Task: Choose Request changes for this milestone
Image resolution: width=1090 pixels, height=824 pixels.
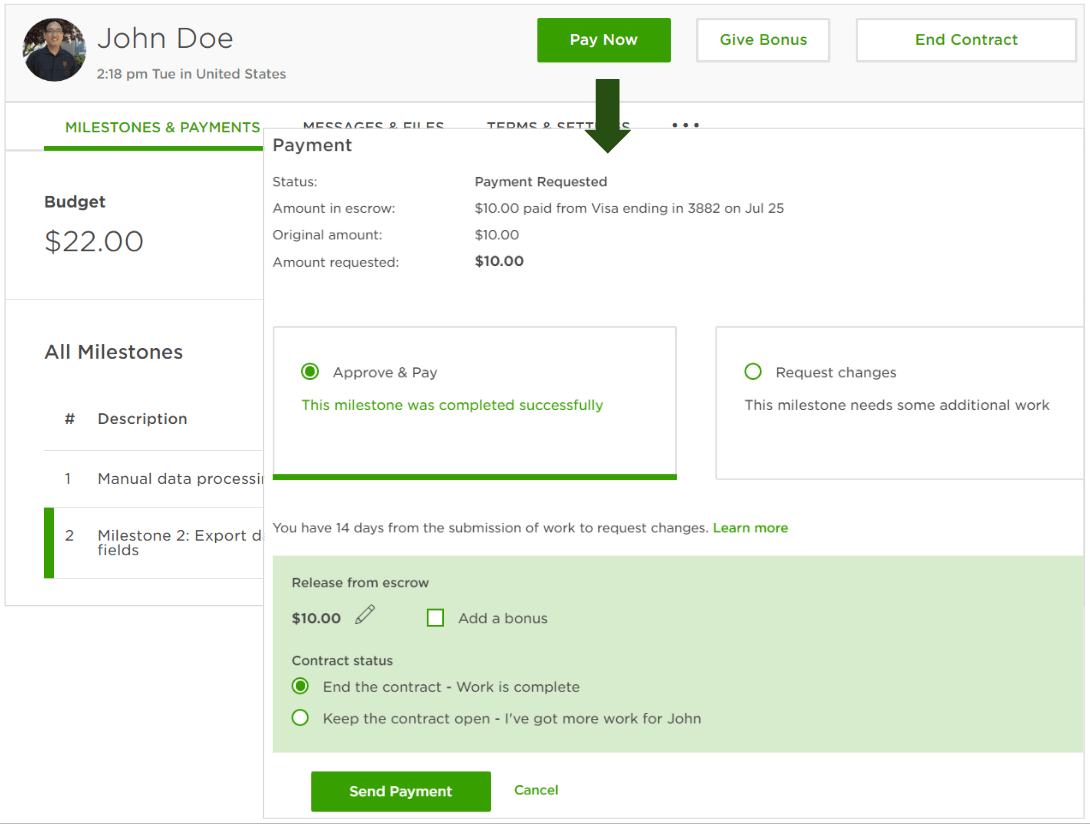Action: [752, 372]
